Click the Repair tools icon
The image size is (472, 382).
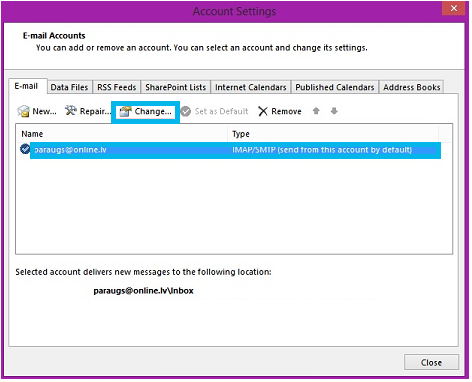coord(71,111)
